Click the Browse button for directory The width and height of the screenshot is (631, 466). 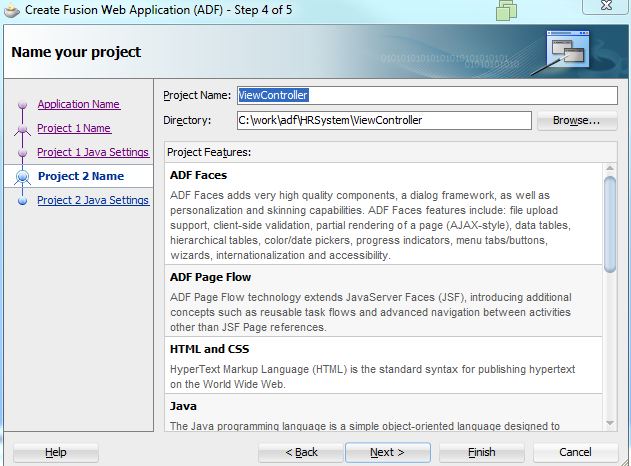(x=577, y=120)
